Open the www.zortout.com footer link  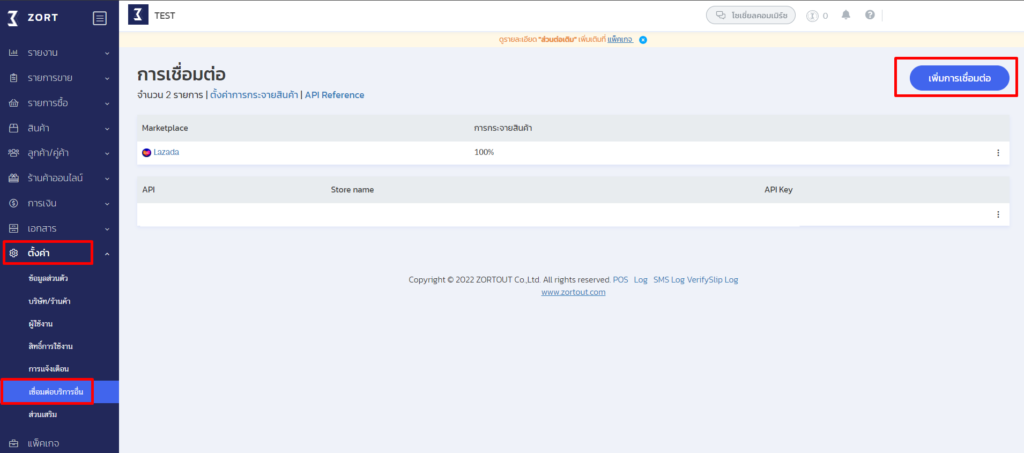pos(573,292)
